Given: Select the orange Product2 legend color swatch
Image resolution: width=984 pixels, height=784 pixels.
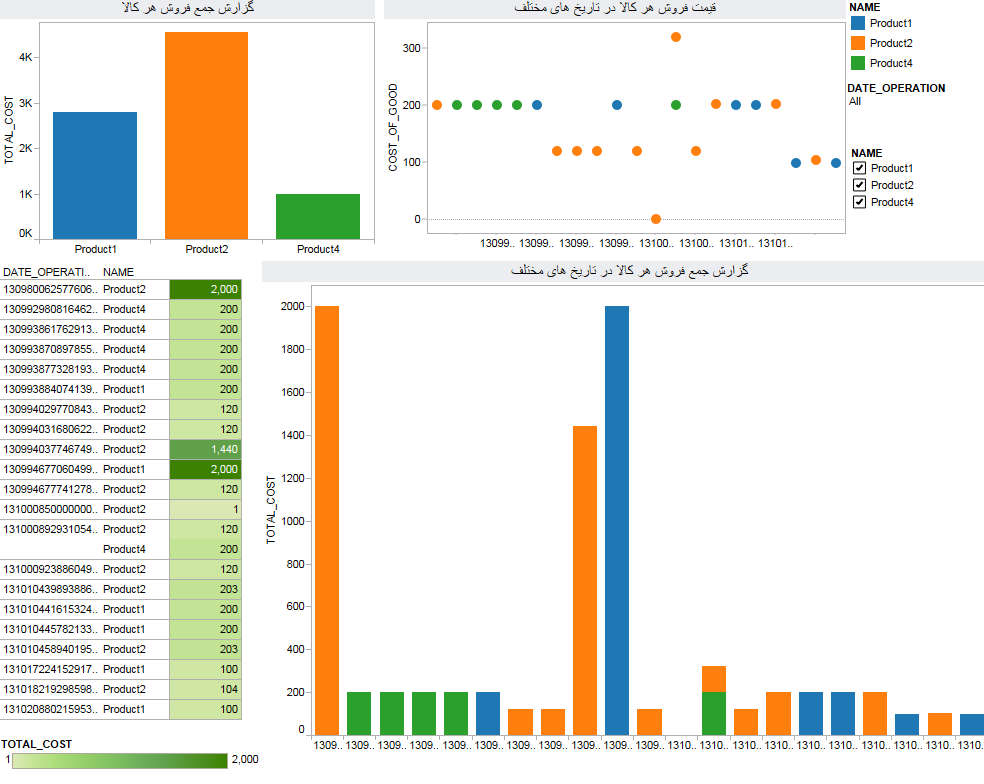Looking at the screenshot, I should 858,43.
